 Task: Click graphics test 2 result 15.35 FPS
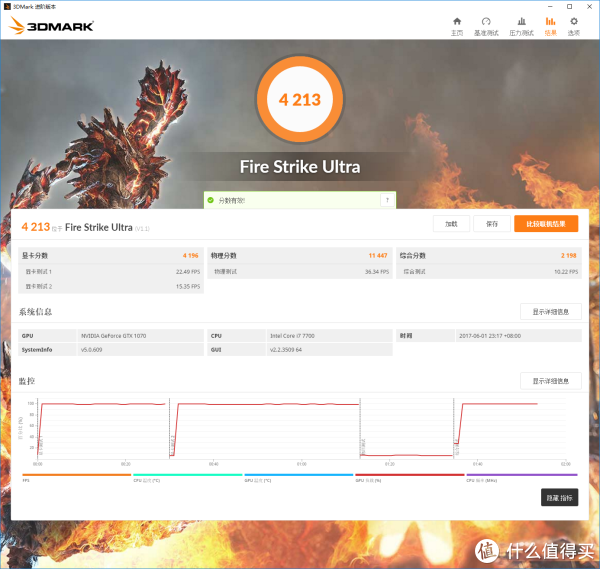pos(188,286)
